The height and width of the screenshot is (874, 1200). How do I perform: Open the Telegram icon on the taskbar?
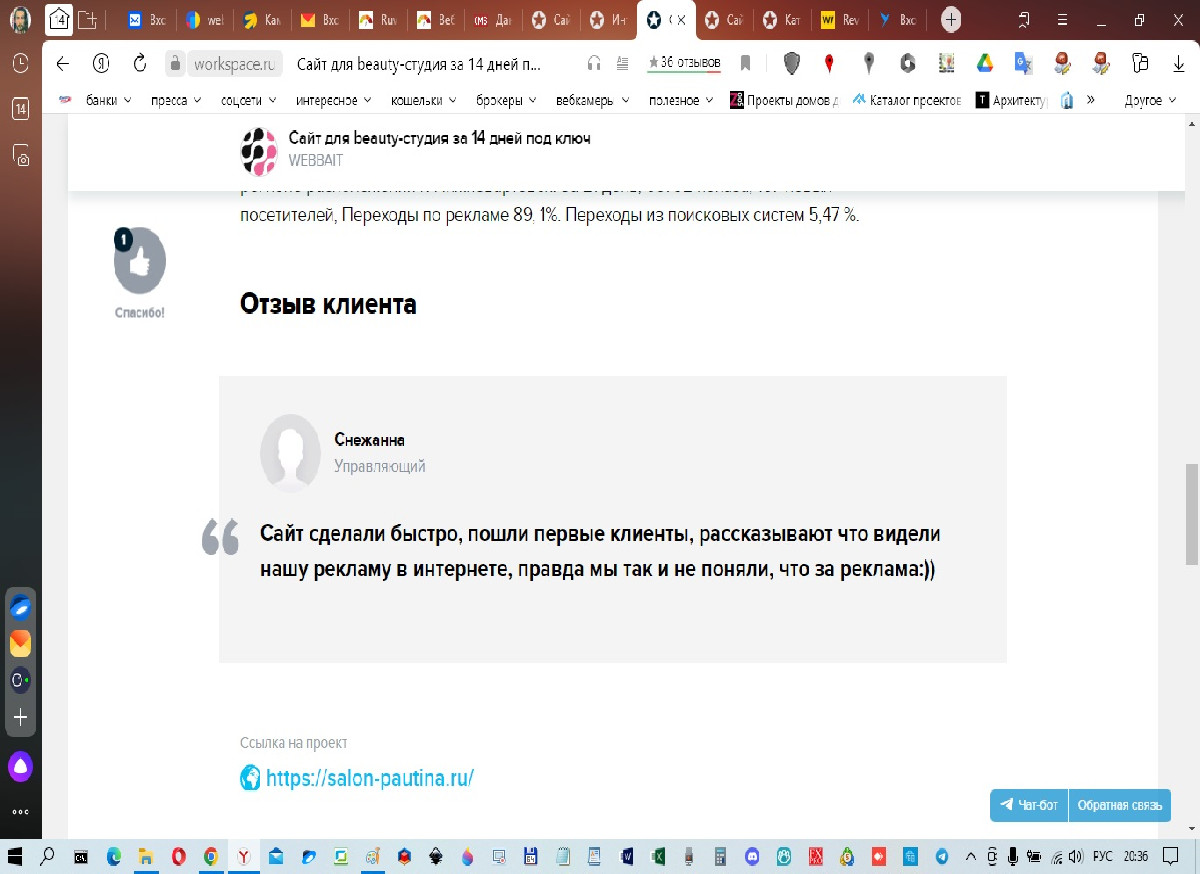[x=941, y=857]
